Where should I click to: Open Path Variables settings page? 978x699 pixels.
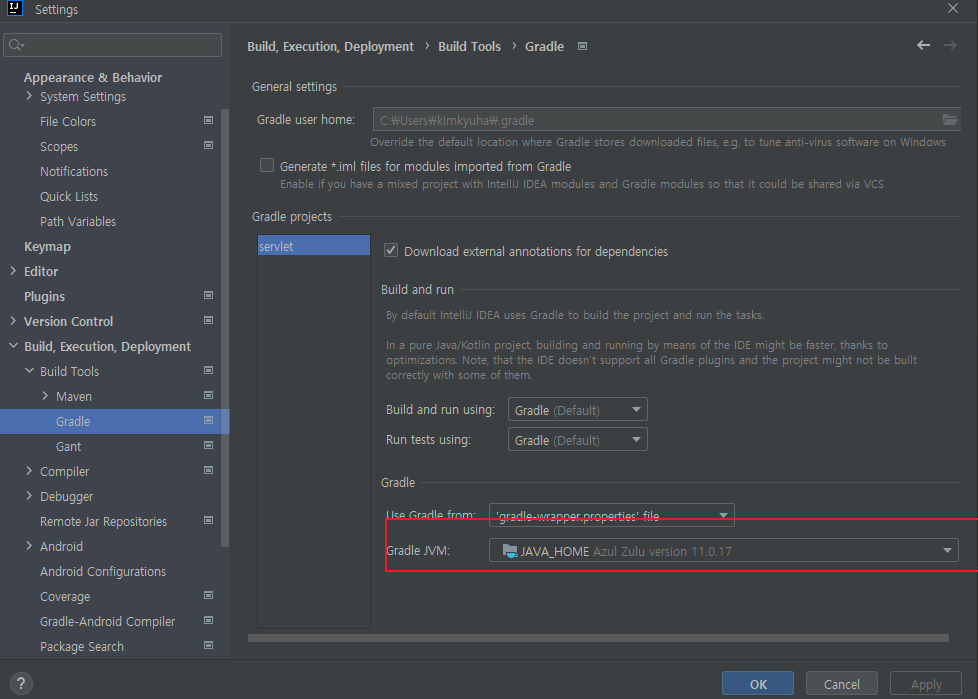(78, 221)
